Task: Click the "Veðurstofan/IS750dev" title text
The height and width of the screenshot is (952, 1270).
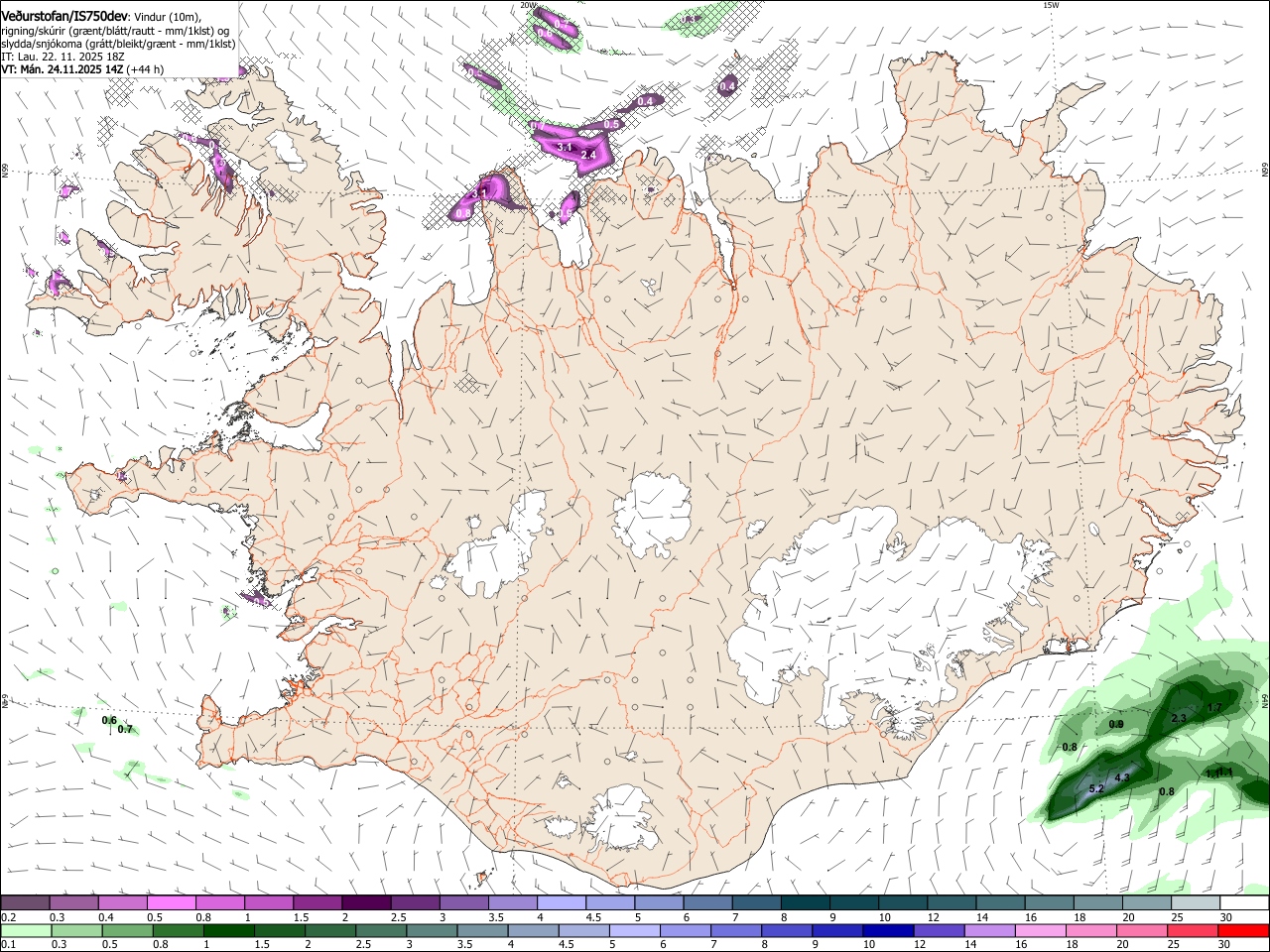Action: point(64,17)
